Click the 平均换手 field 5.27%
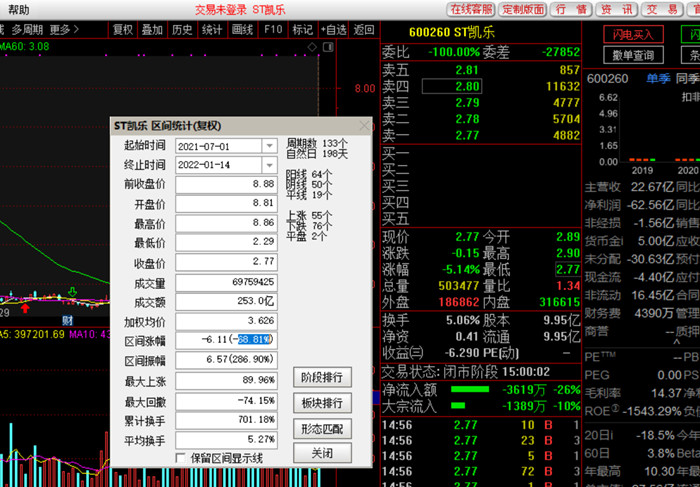The width and height of the screenshot is (700, 487). (x=226, y=440)
